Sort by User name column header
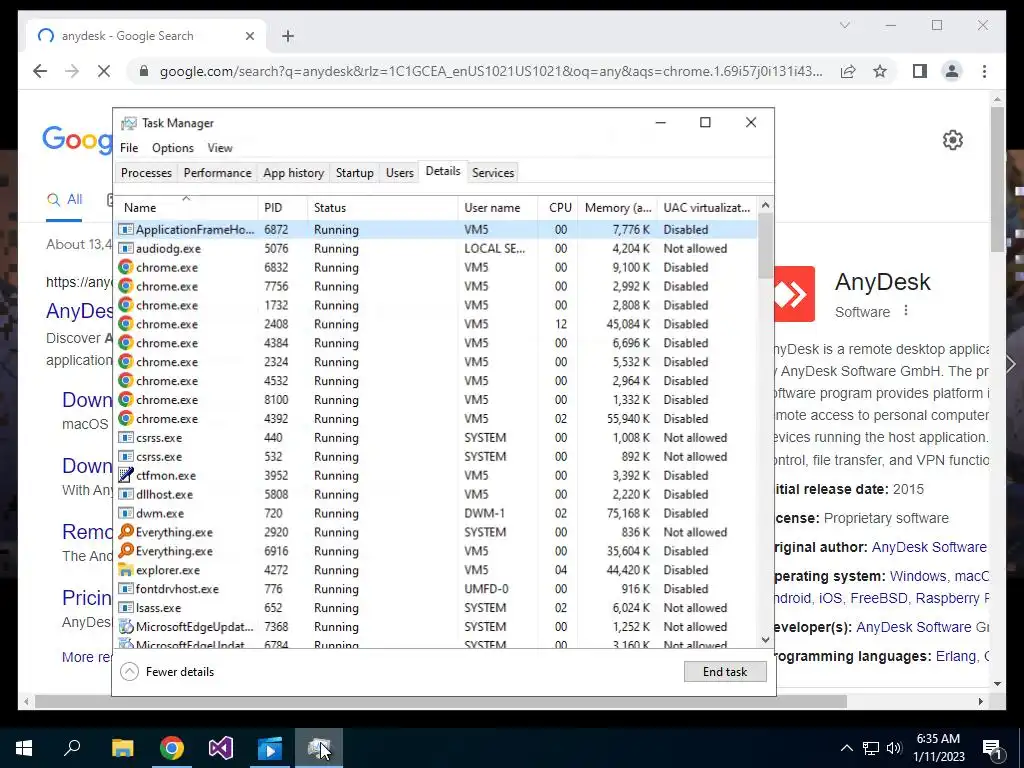The image size is (1024, 768). (x=498, y=208)
